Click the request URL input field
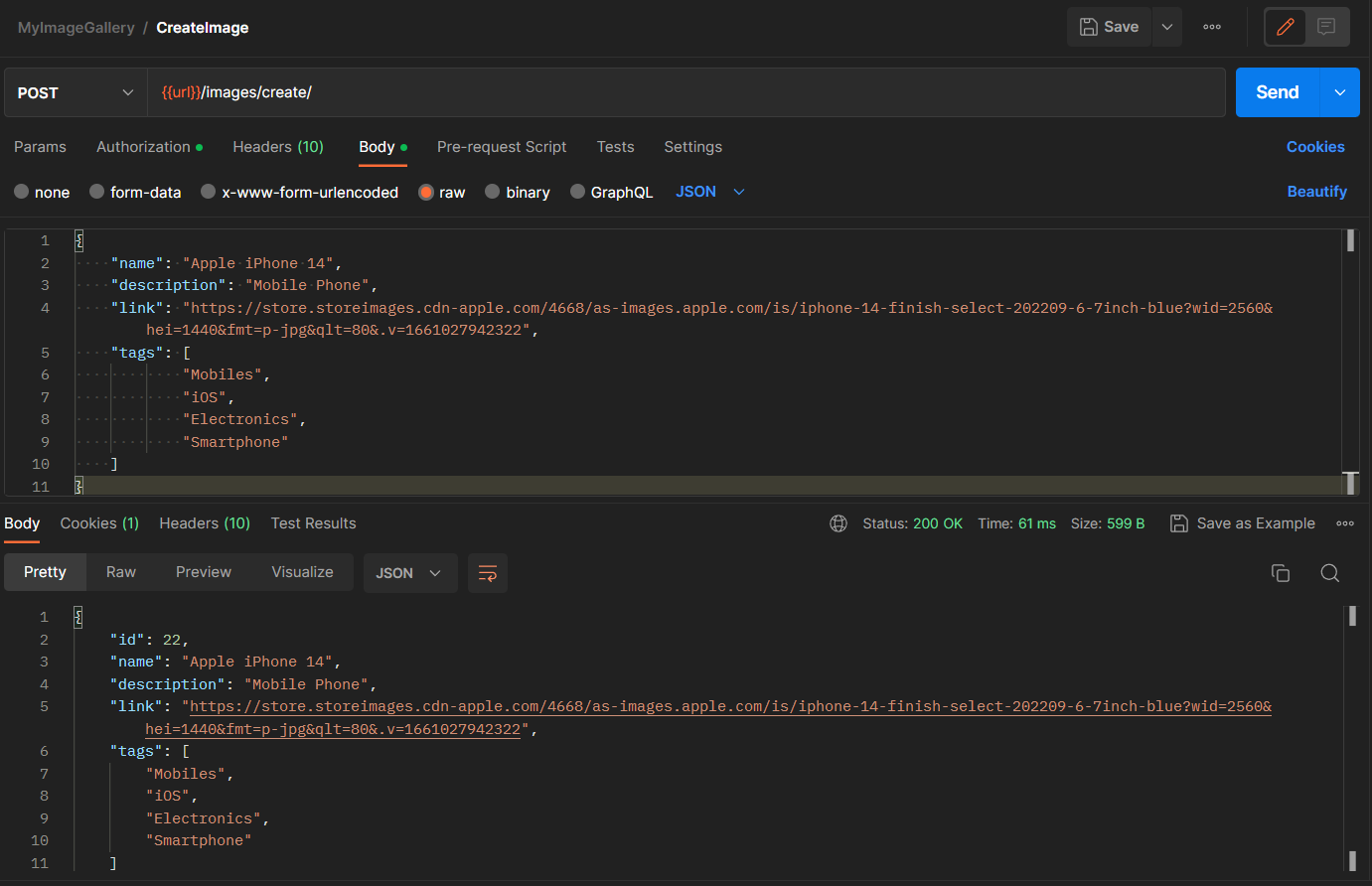The height and width of the screenshot is (886, 1372). pos(686,92)
